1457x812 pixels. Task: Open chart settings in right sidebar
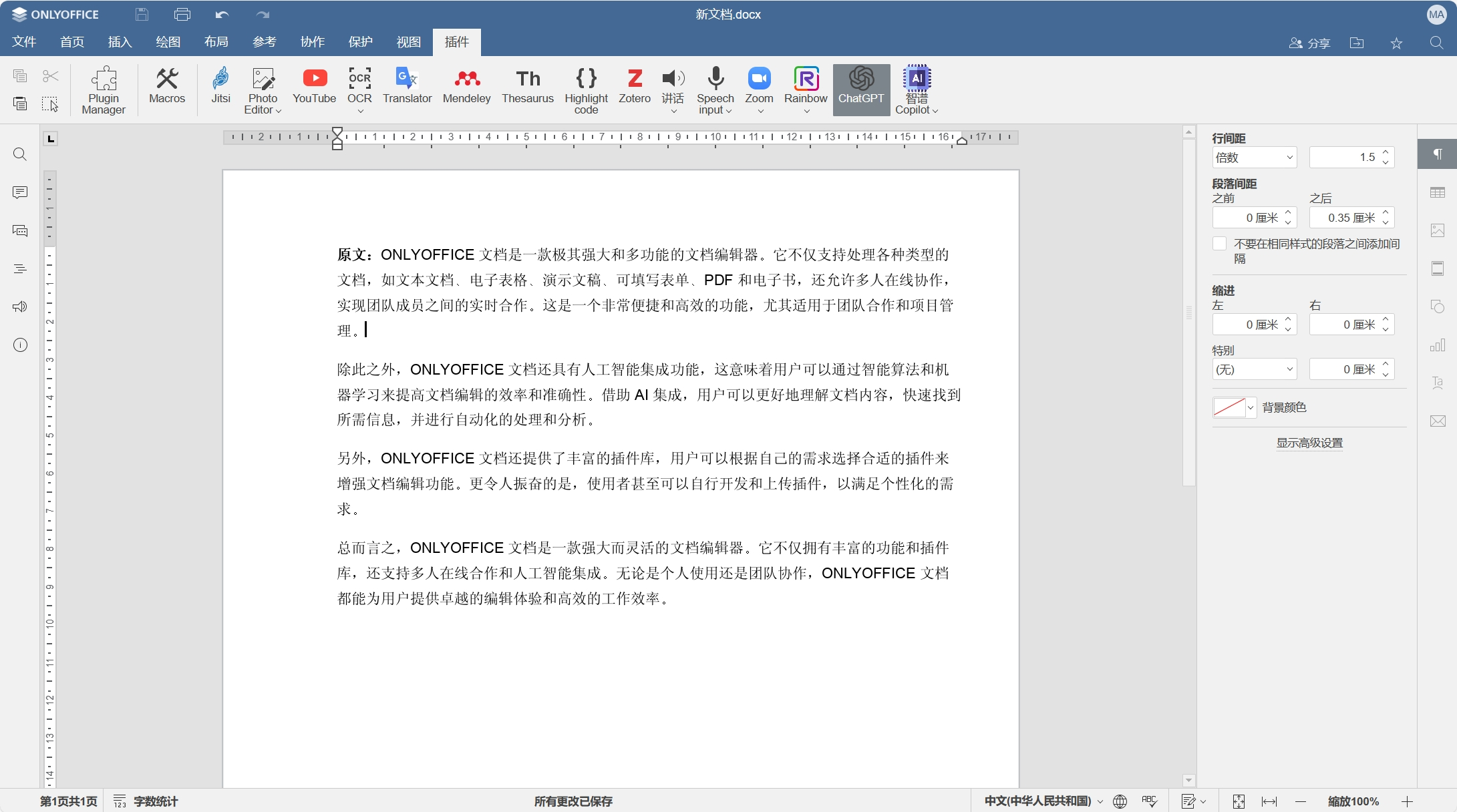[x=1438, y=345]
